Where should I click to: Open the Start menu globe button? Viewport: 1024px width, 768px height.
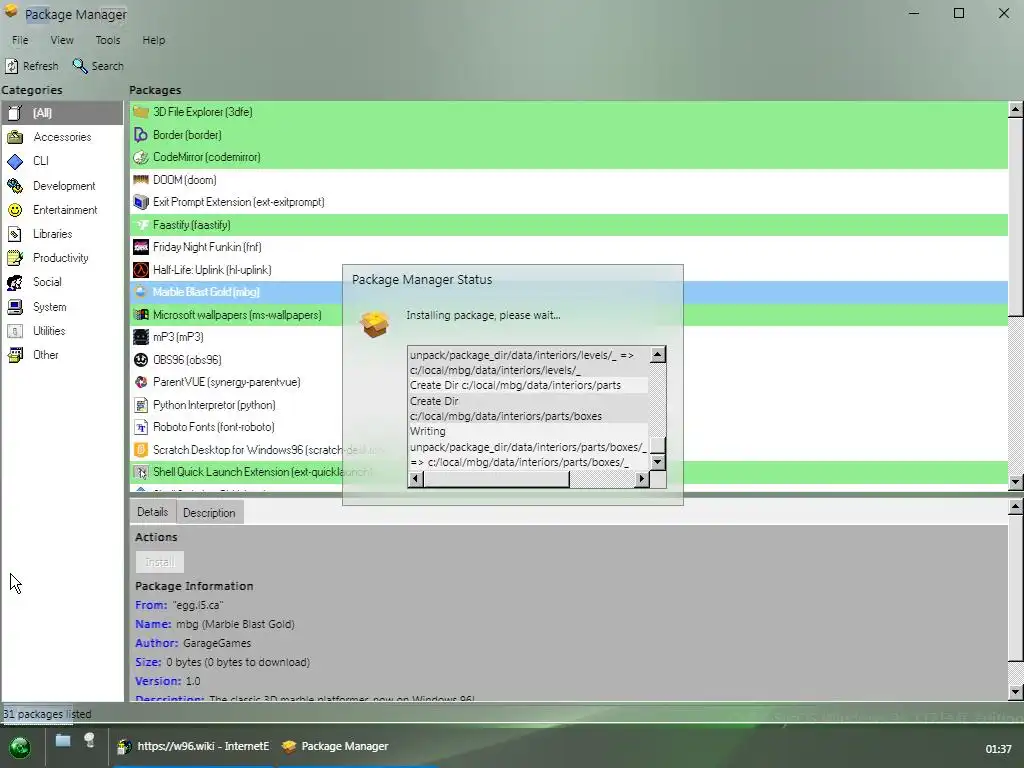pos(20,747)
